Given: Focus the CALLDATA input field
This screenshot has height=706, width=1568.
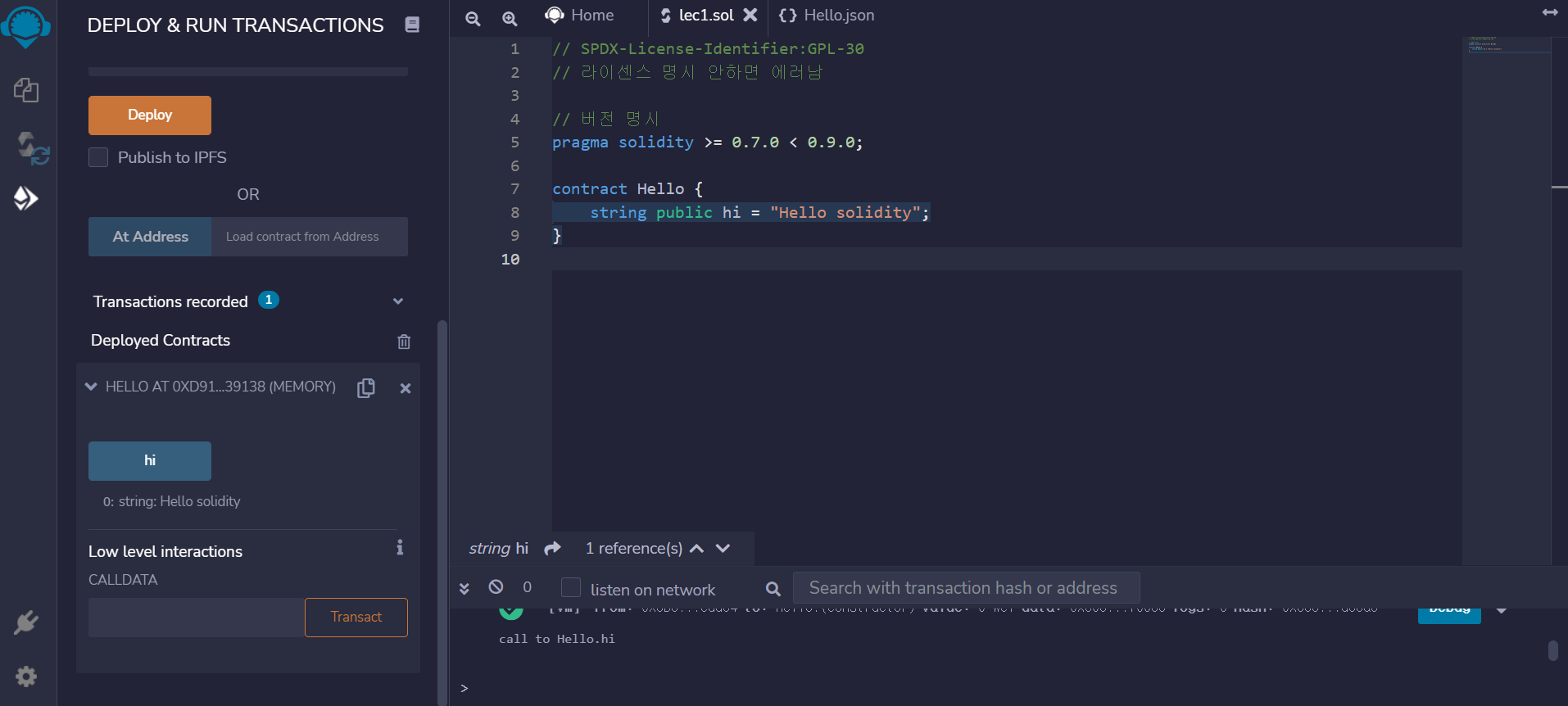Looking at the screenshot, I should 197,618.
